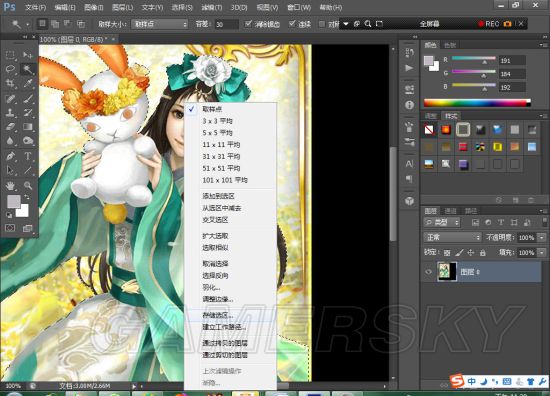Select the Eraser tool
Screen dimensions: 550x396
click(x=10, y=127)
